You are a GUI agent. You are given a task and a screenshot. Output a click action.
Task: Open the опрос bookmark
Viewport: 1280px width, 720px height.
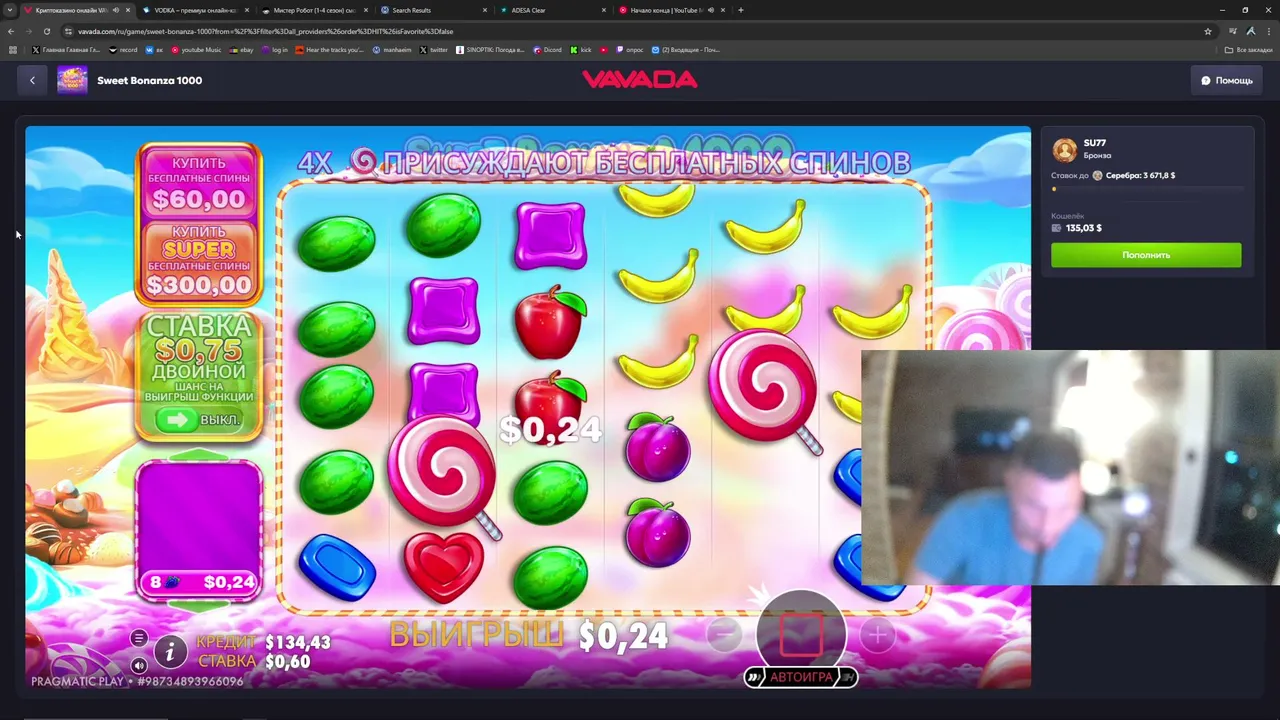coord(630,50)
